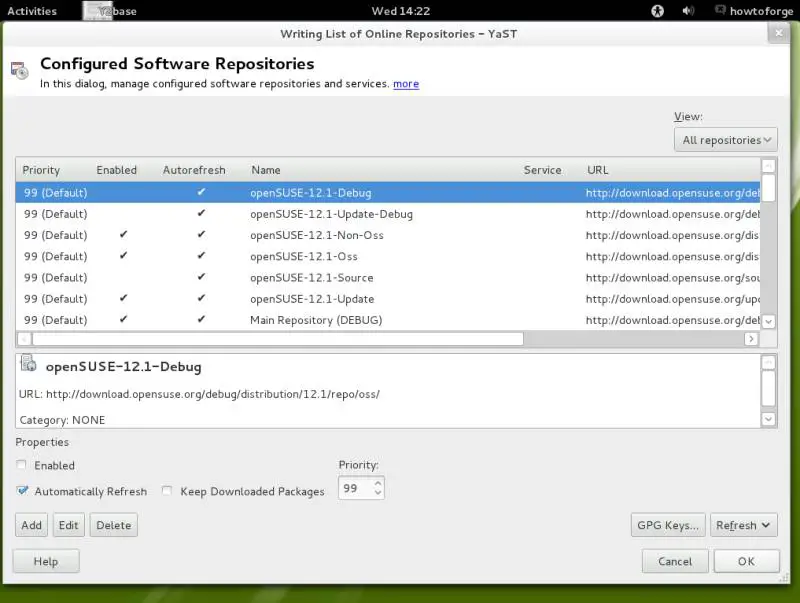This screenshot has width=800, height=603.
Task: Increase Priority with the up arrow
Action: pyautogui.click(x=378, y=483)
